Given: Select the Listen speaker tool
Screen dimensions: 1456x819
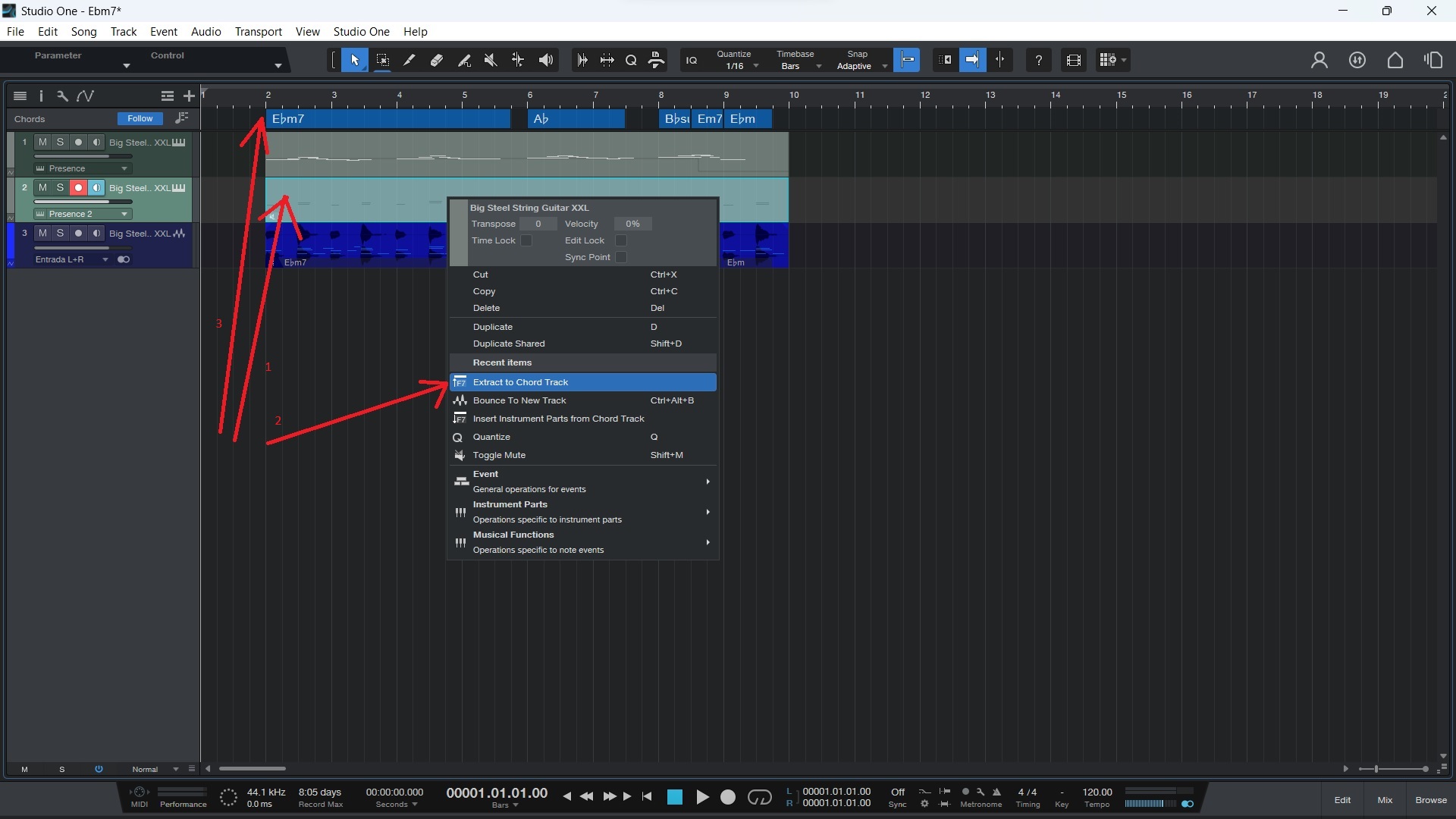Looking at the screenshot, I should pyautogui.click(x=545, y=60).
